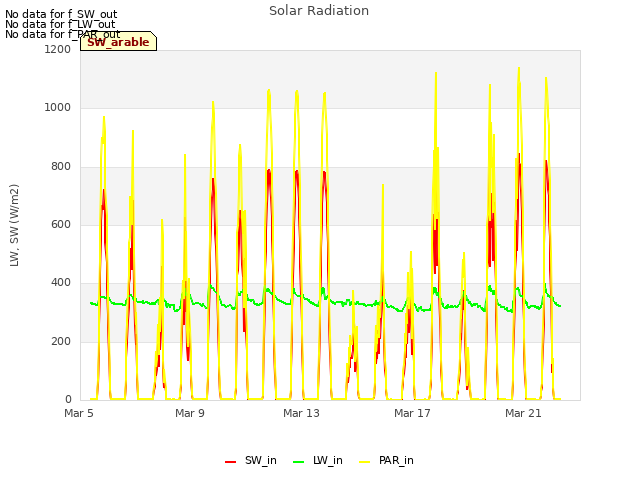Click the 0 y-axis tick label
The height and width of the screenshot is (480, 640).
click(x=68, y=399)
